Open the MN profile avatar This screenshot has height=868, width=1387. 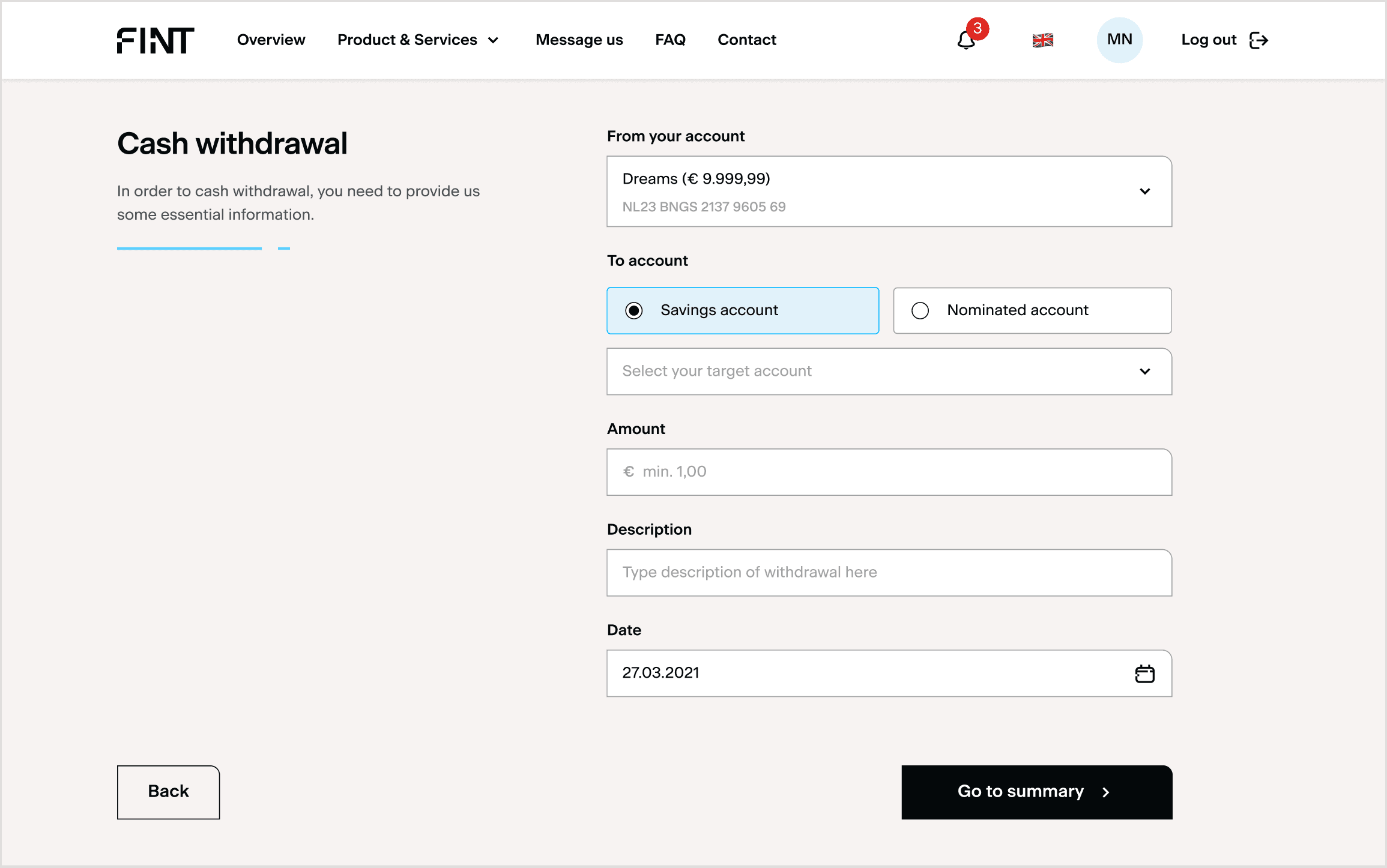(1119, 40)
